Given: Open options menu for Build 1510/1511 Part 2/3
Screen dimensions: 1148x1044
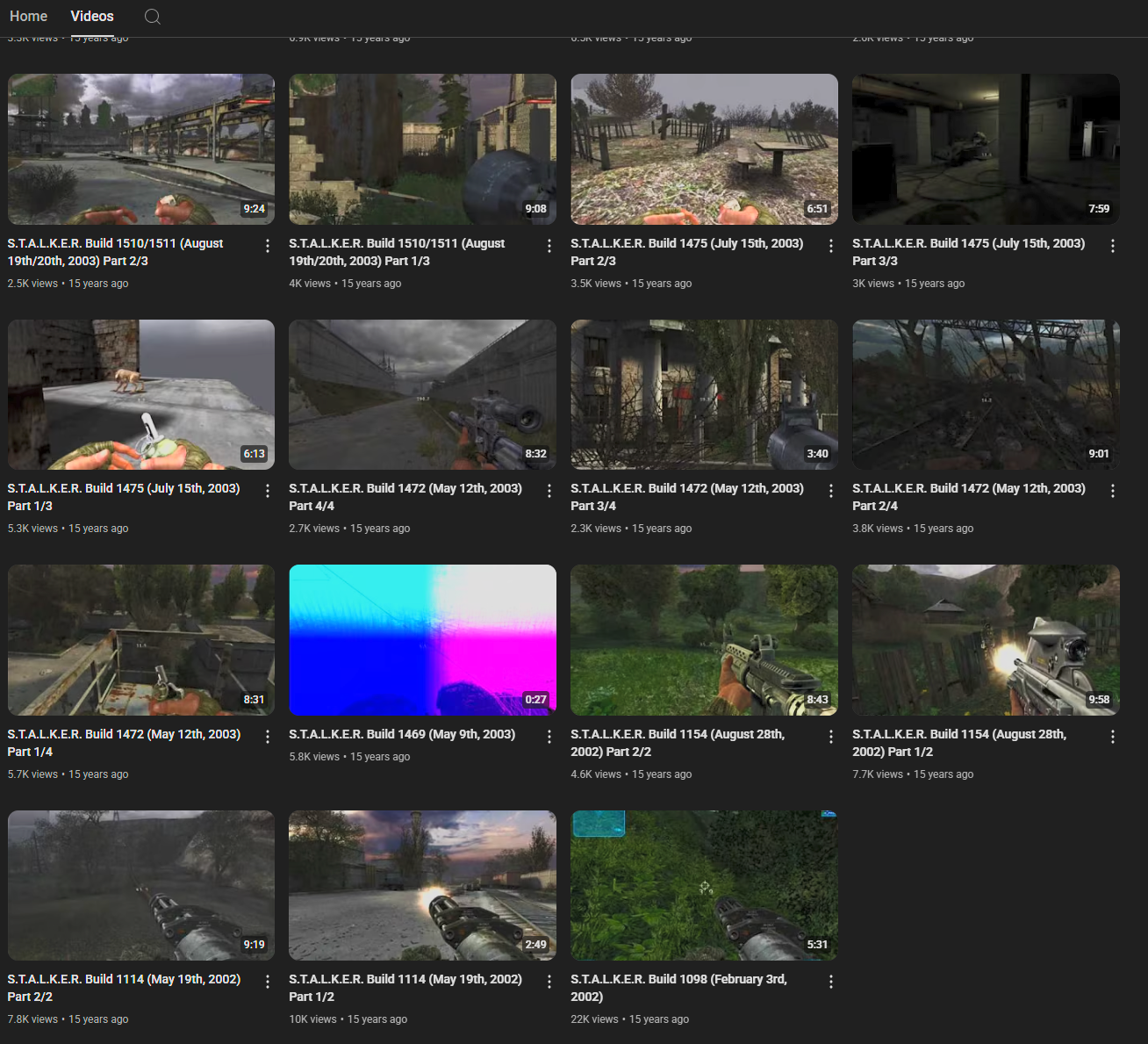Looking at the screenshot, I should click(268, 246).
